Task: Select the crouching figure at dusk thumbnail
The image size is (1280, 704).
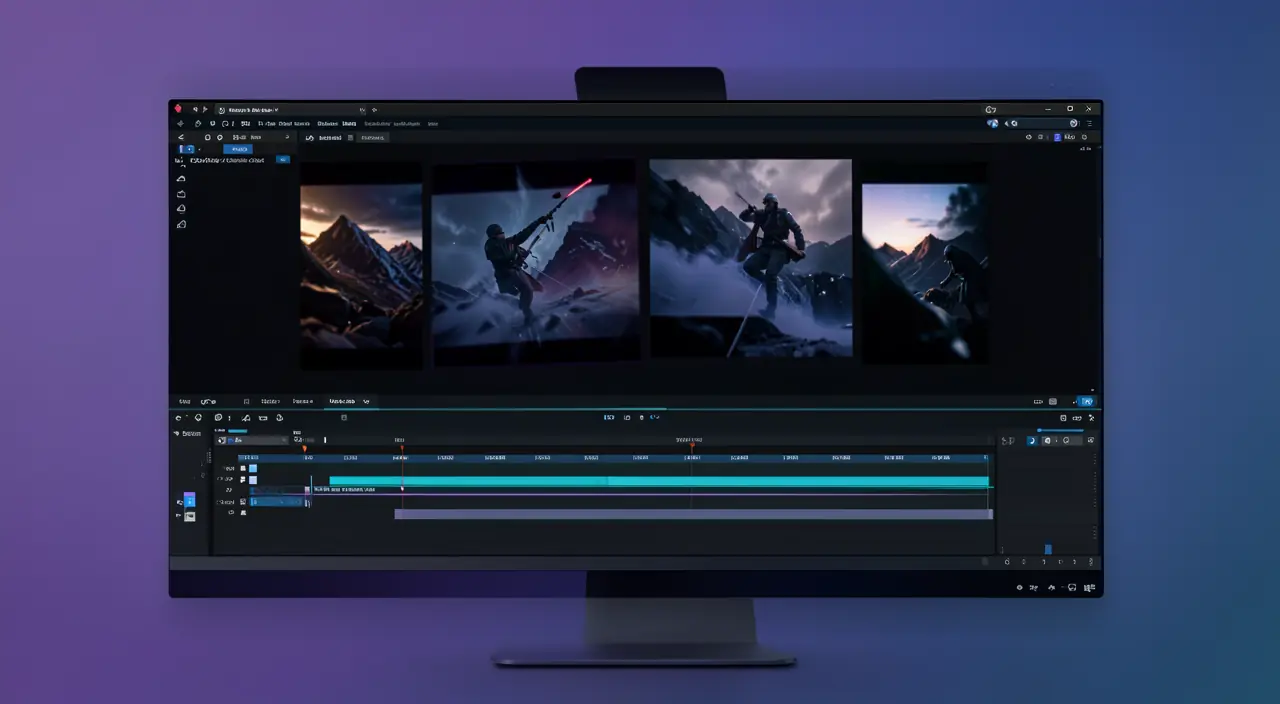Action: click(x=925, y=272)
